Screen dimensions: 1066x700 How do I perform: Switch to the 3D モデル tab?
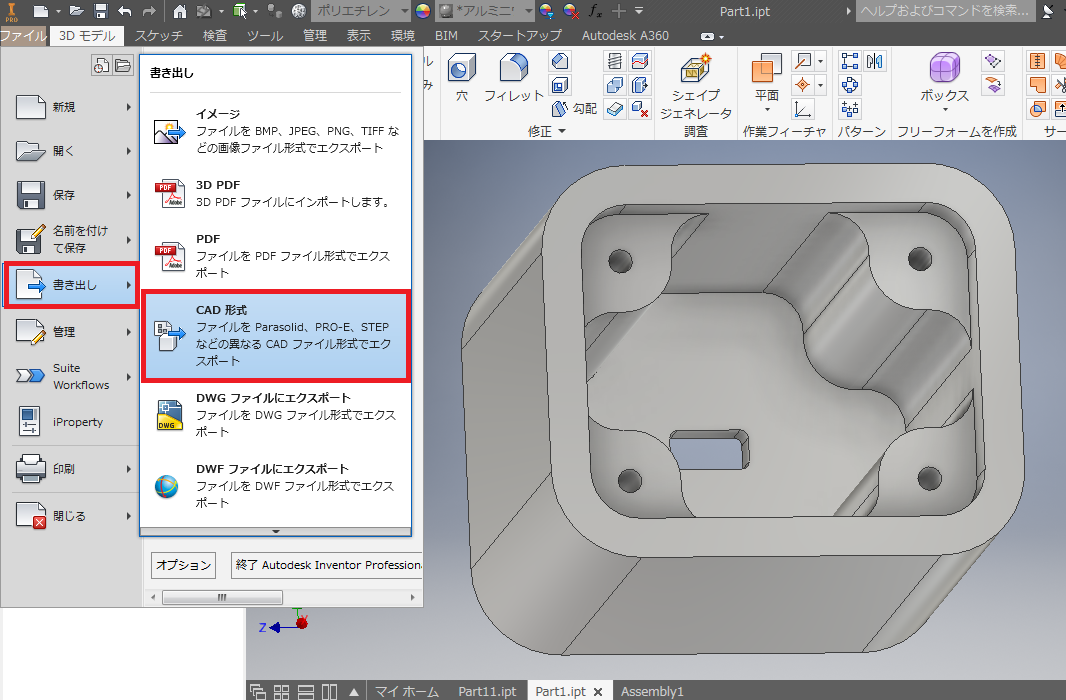coord(87,35)
